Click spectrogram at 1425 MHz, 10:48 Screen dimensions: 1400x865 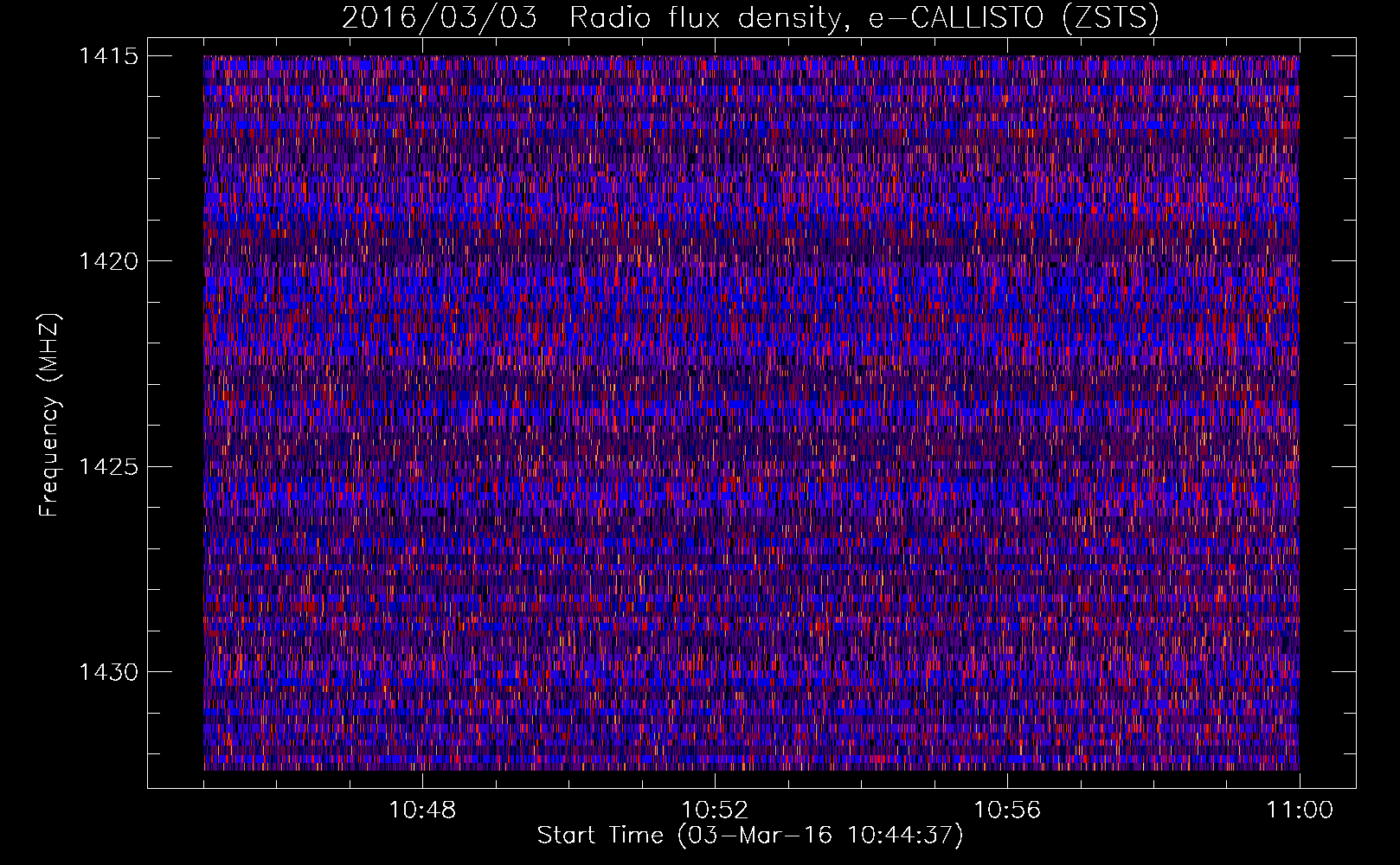[422, 467]
